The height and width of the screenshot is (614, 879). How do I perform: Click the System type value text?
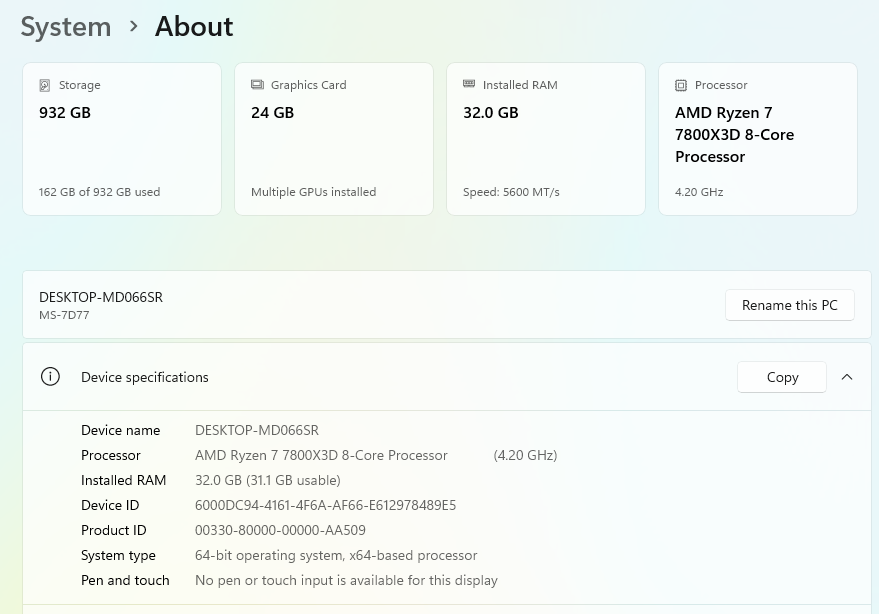tap(336, 555)
